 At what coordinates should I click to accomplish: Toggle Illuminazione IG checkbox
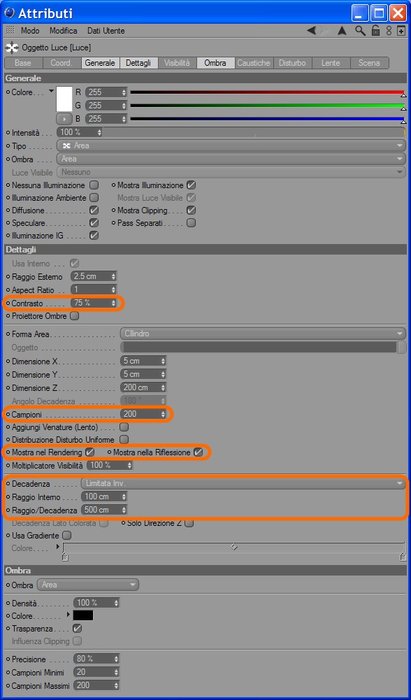click(94, 235)
